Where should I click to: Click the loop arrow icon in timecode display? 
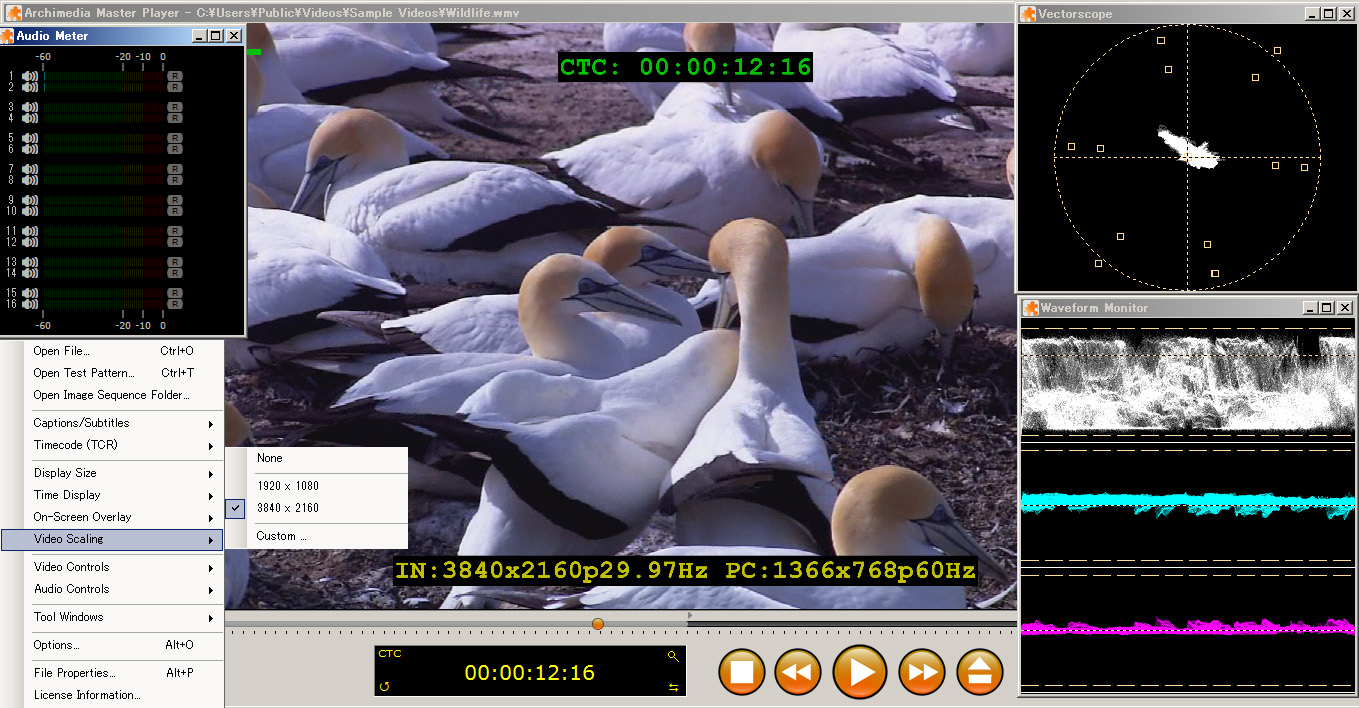coord(385,687)
